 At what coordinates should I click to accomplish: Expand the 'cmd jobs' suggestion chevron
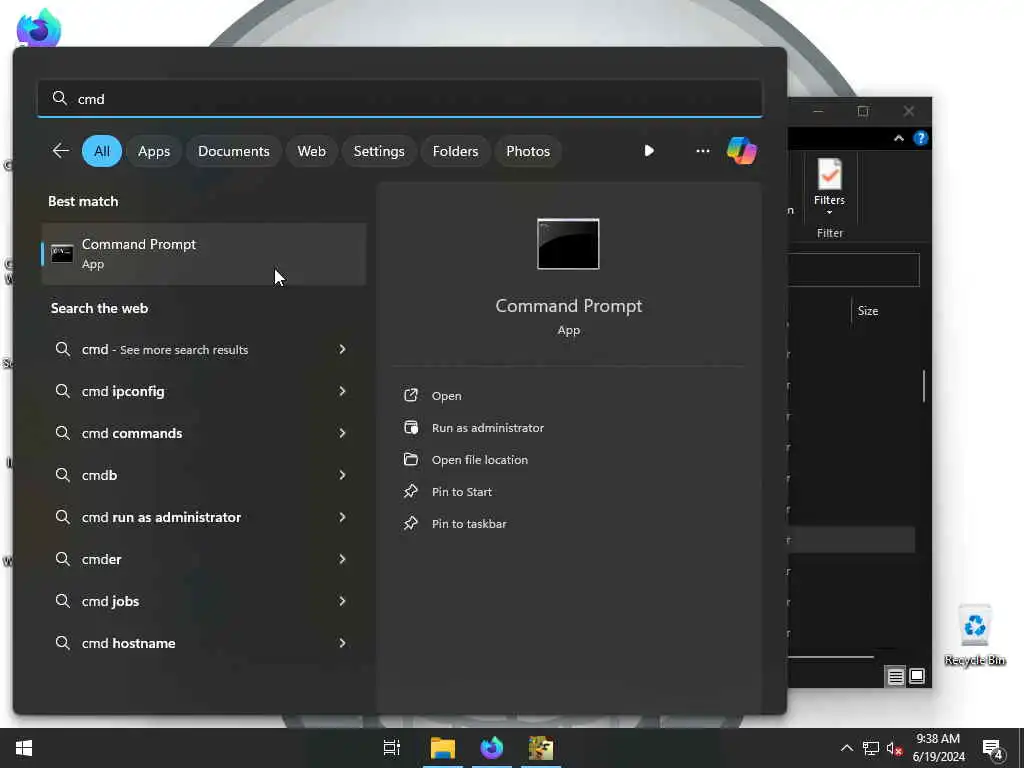[342, 601]
